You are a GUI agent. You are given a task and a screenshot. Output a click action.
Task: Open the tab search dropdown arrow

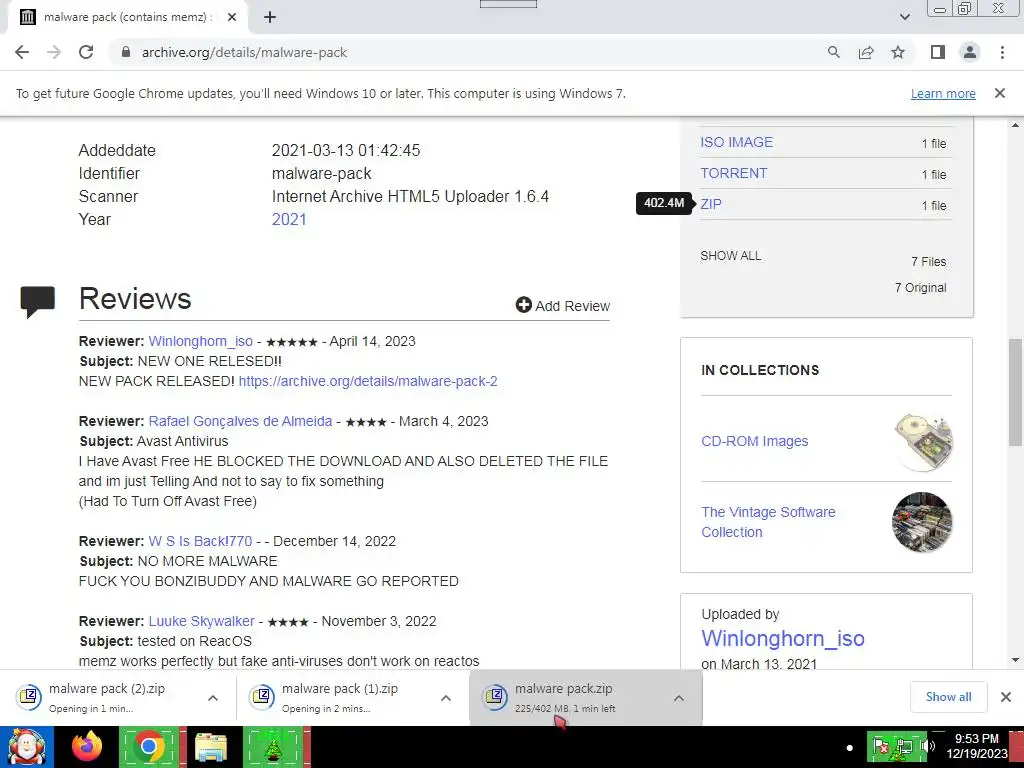(904, 17)
